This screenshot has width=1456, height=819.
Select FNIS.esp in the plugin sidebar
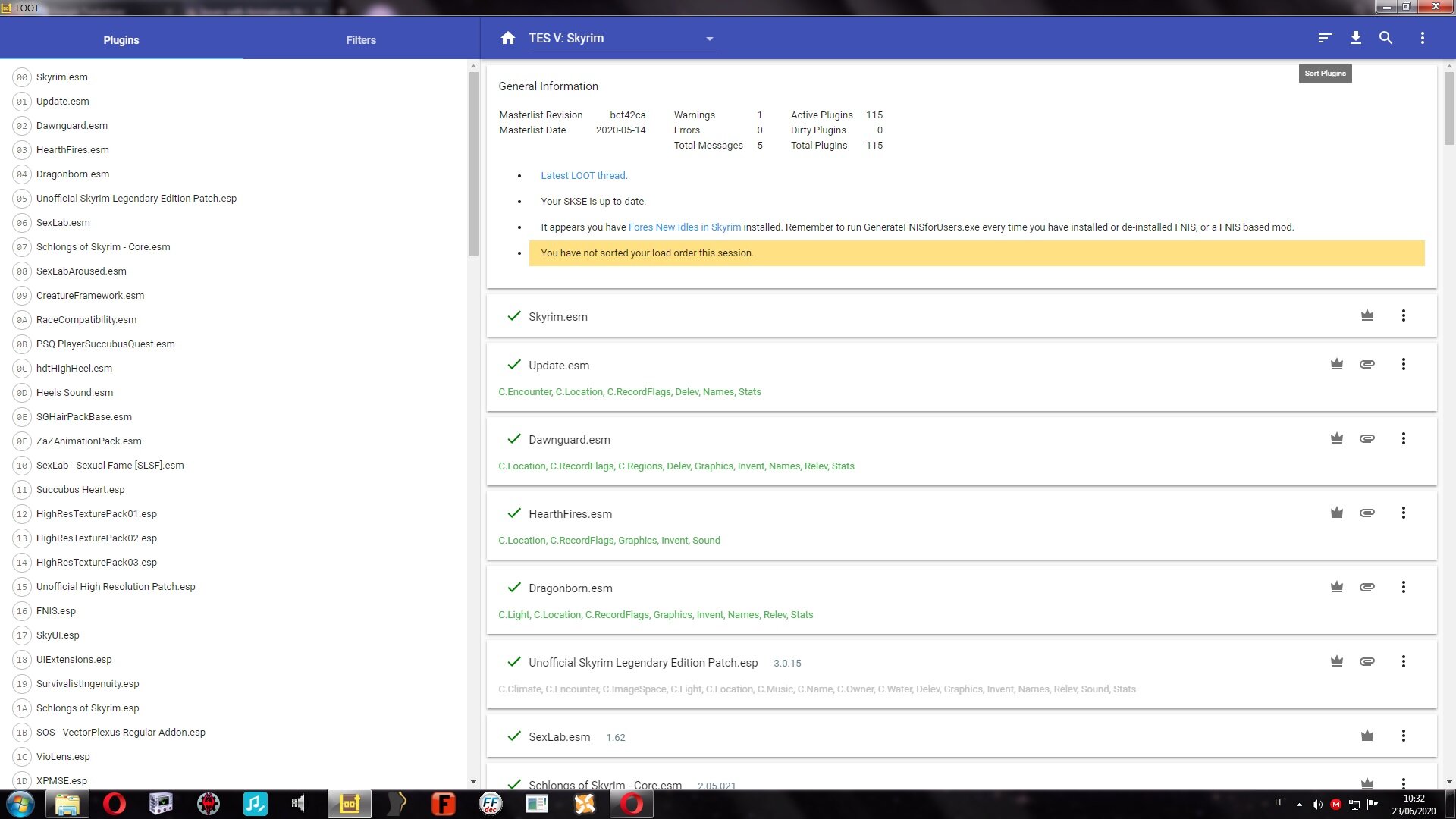coord(56,610)
